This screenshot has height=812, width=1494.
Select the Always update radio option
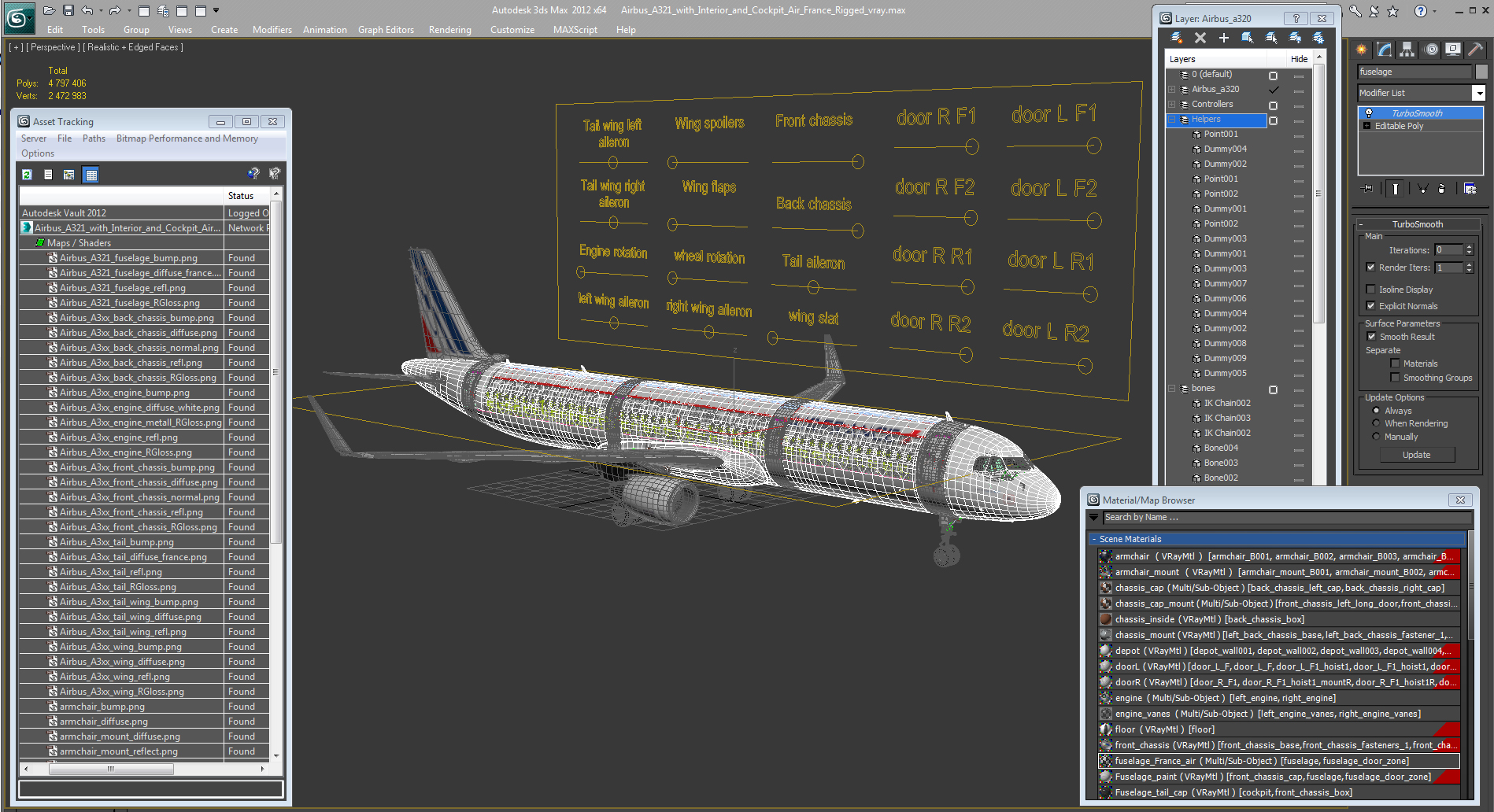point(1376,411)
